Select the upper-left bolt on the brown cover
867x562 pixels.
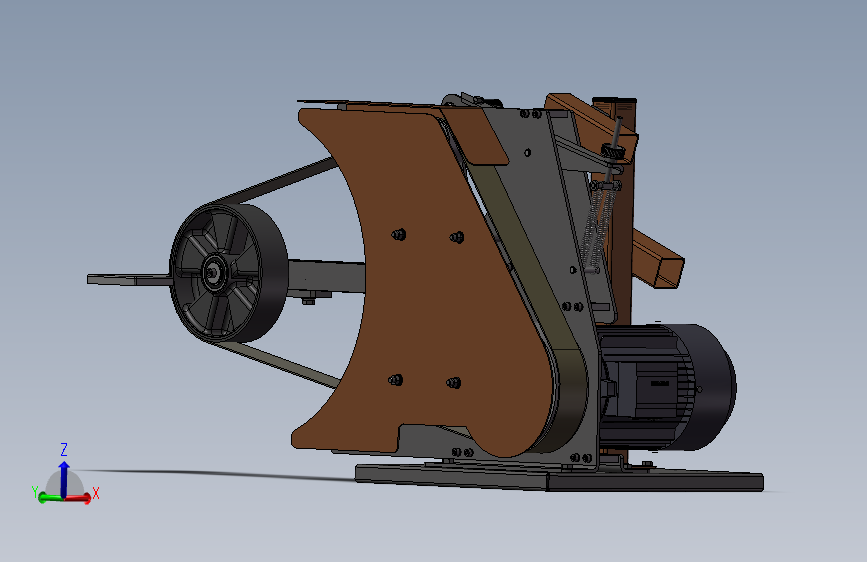(x=398, y=235)
